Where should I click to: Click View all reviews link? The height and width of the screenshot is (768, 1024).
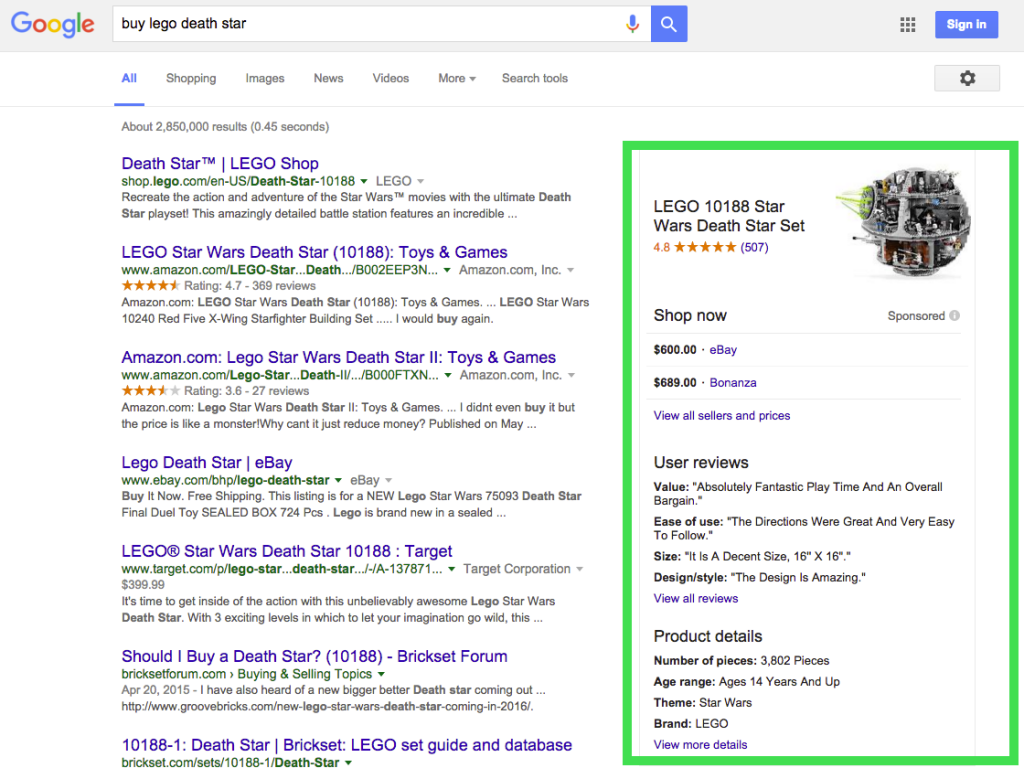point(696,599)
